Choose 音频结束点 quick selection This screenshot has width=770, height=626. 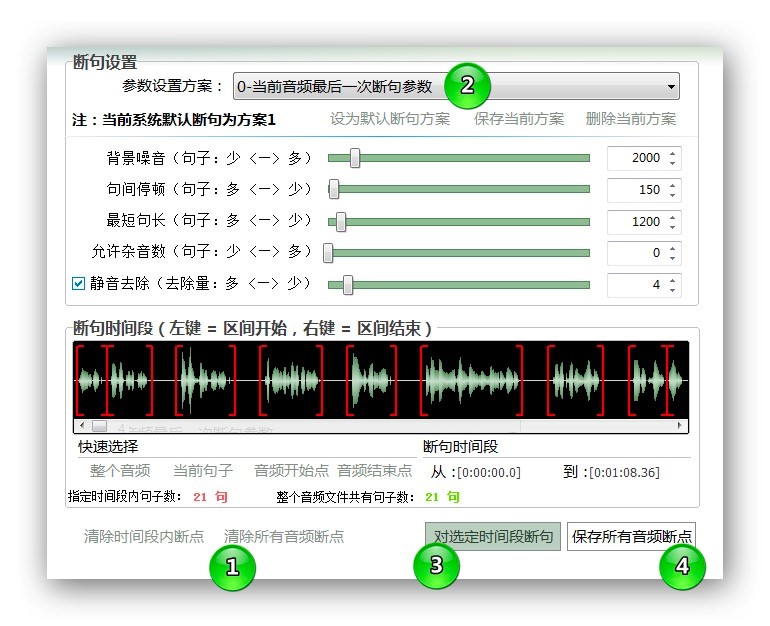374,471
